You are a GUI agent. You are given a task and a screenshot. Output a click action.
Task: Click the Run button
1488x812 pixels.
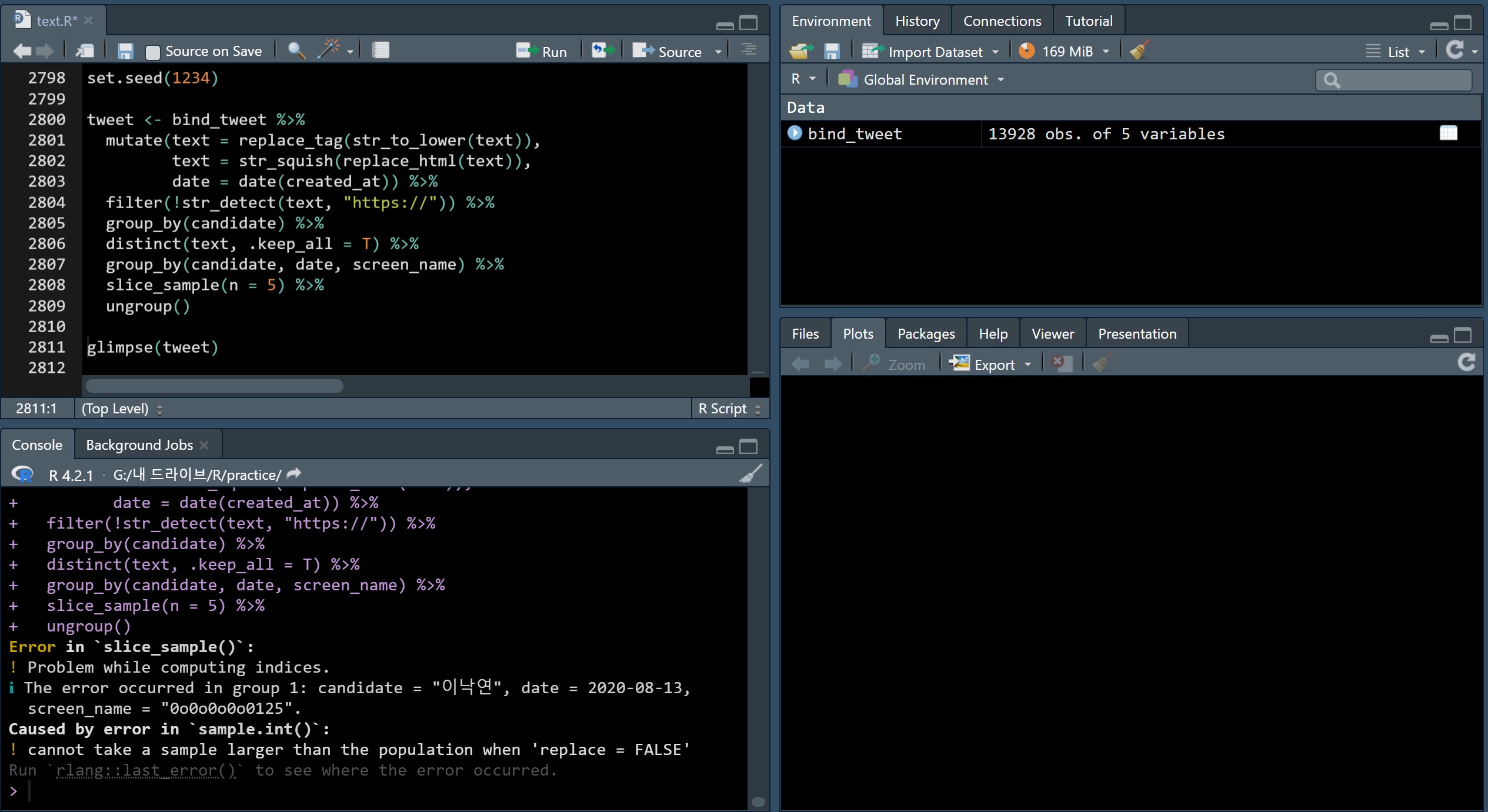coord(543,52)
